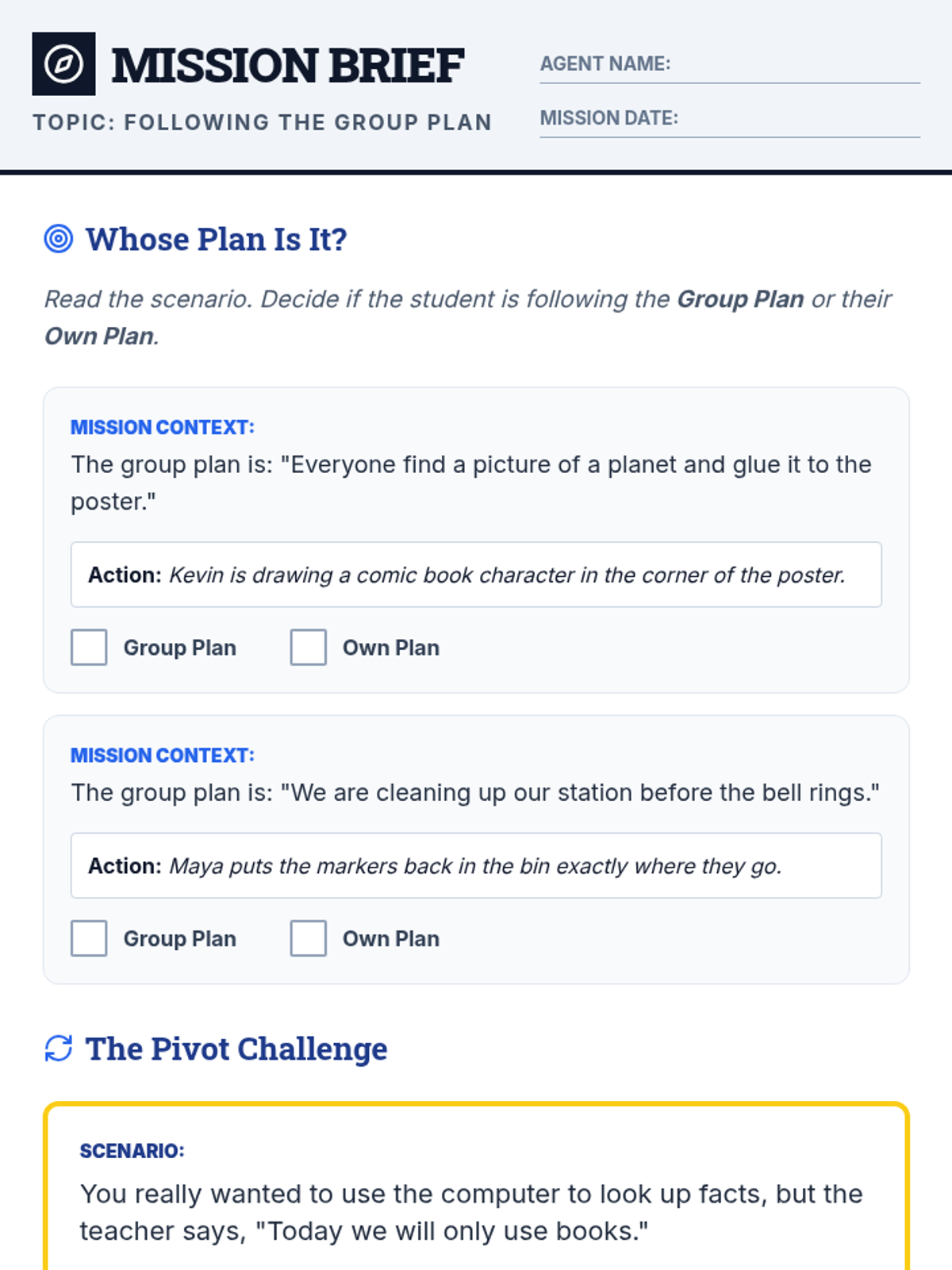Image resolution: width=952 pixels, height=1270 pixels.
Task: Click the compass logo icon
Action: coord(63,63)
